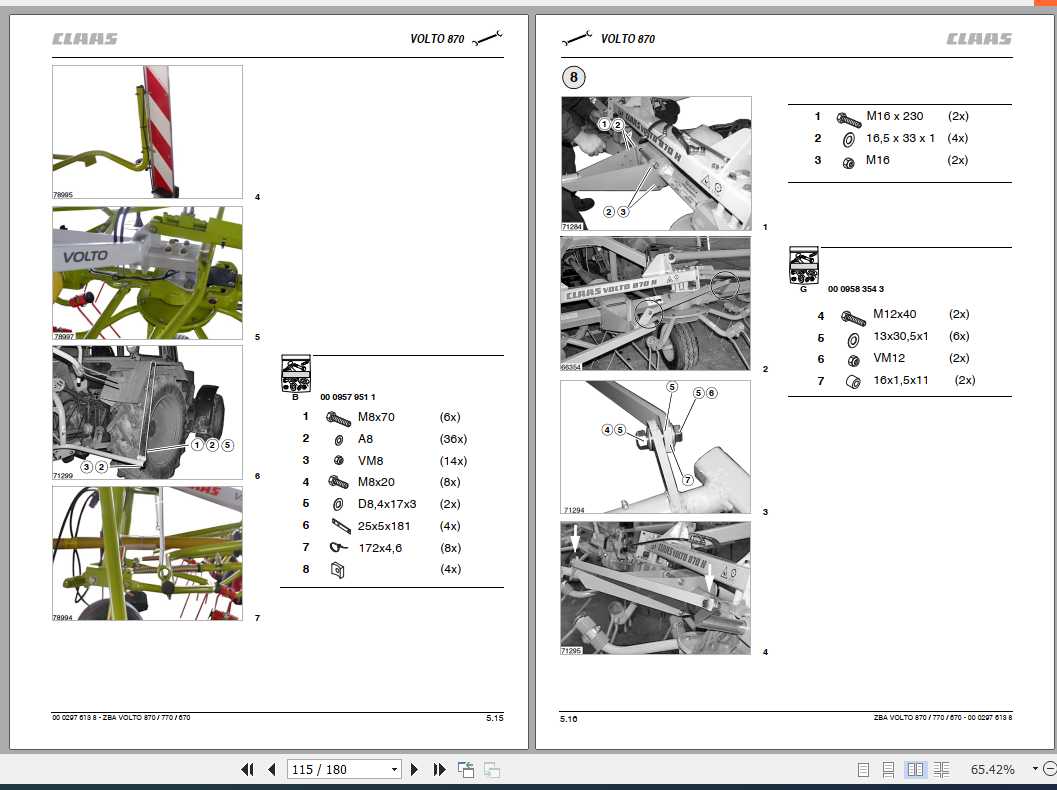Click the 16,5 x 33 x 1 text
The height and width of the screenshot is (790, 1057).
click(x=901, y=138)
